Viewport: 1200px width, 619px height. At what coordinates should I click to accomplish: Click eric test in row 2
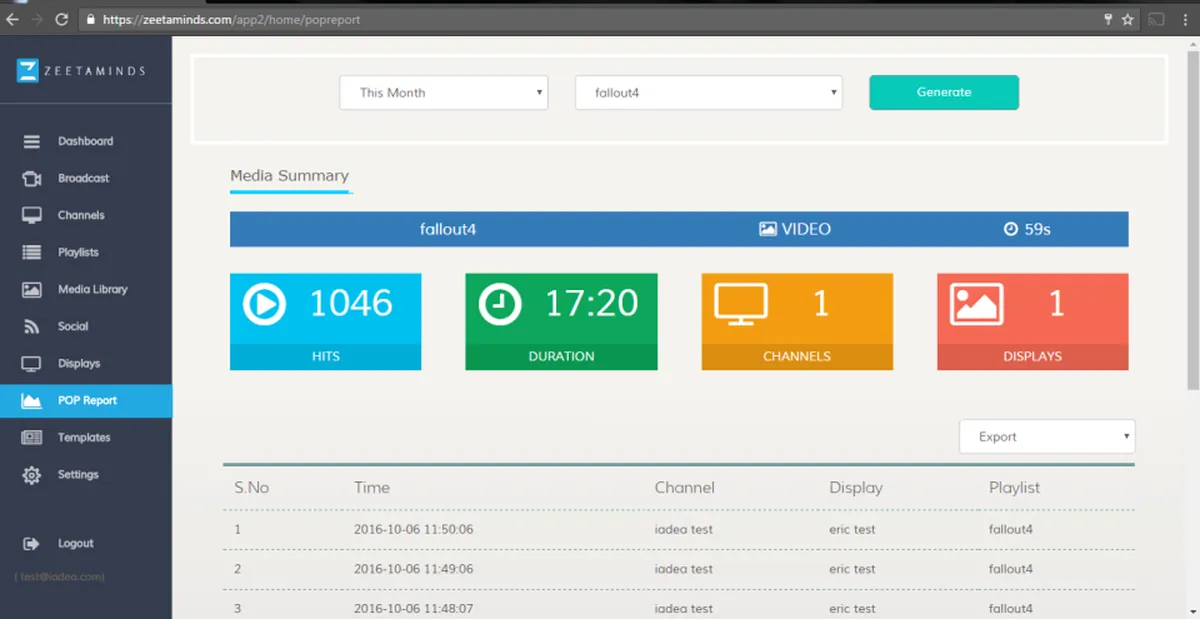pyautogui.click(x=852, y=570)
